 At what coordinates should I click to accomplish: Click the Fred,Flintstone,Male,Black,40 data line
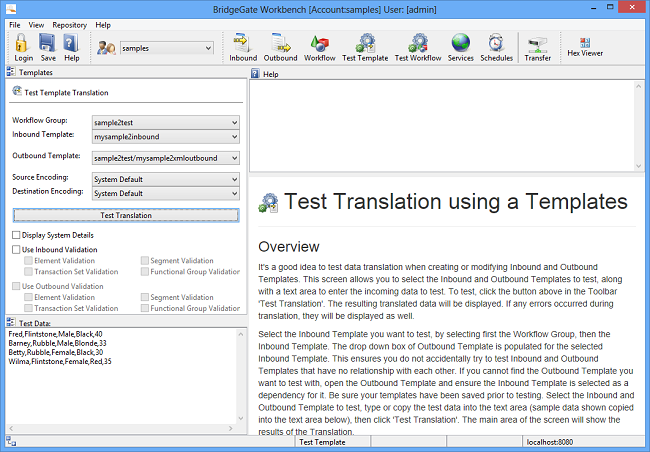click(x=55, y=334)
